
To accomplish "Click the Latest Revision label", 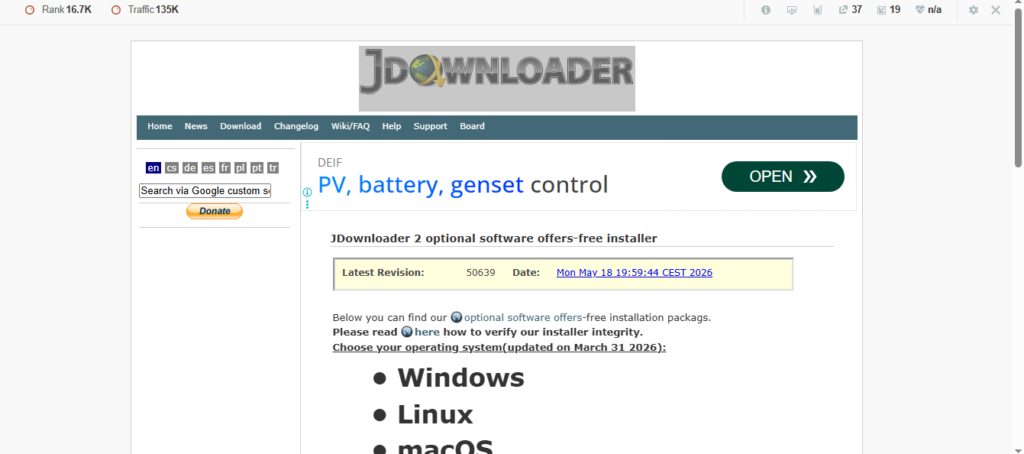I will pyautogui.click(x=383, y=272).
